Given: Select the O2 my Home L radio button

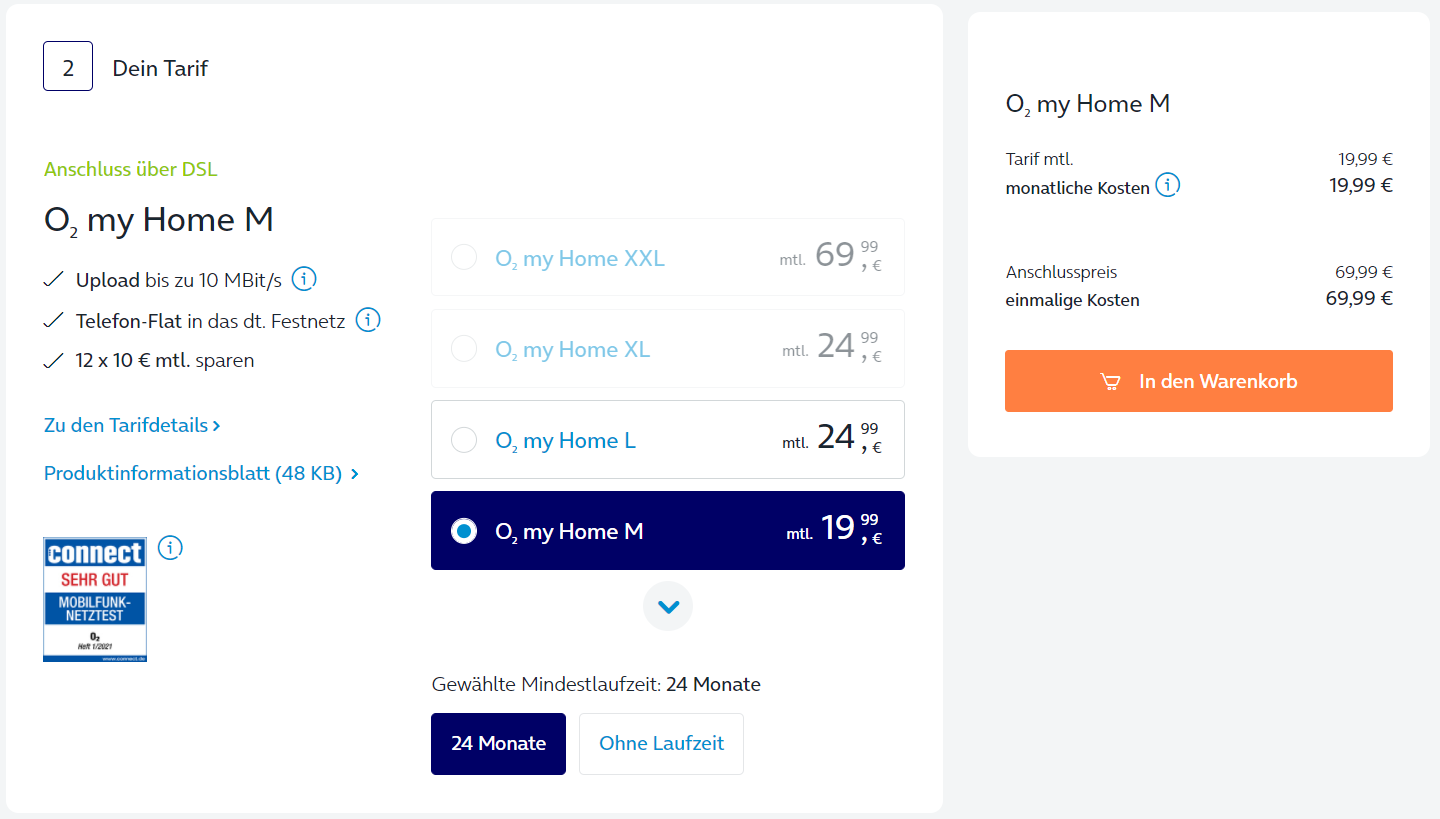Looking at the screenshot, I should coord(464,440).
